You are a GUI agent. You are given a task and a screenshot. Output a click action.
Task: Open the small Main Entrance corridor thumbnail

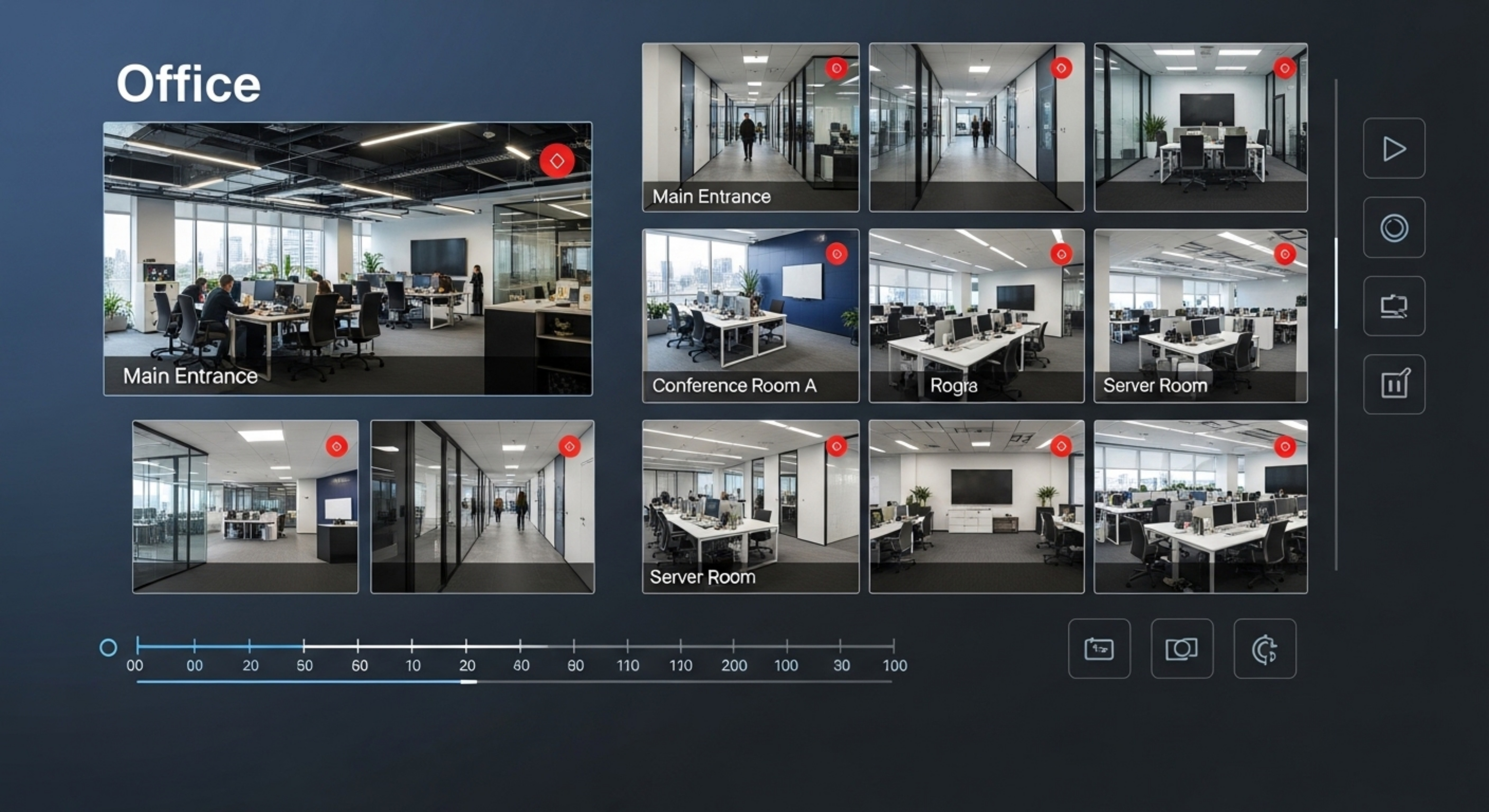(x=750, y=127)
